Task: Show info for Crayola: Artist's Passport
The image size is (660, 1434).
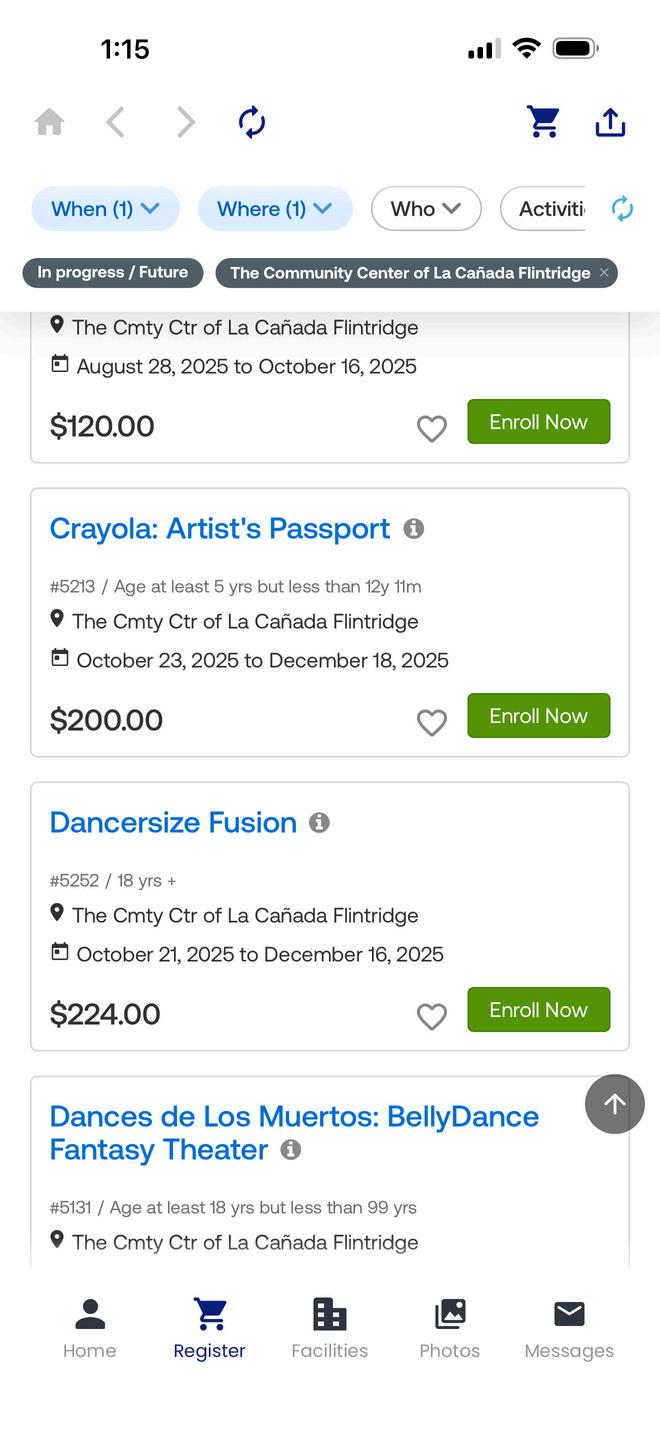Action: (414, 529)
